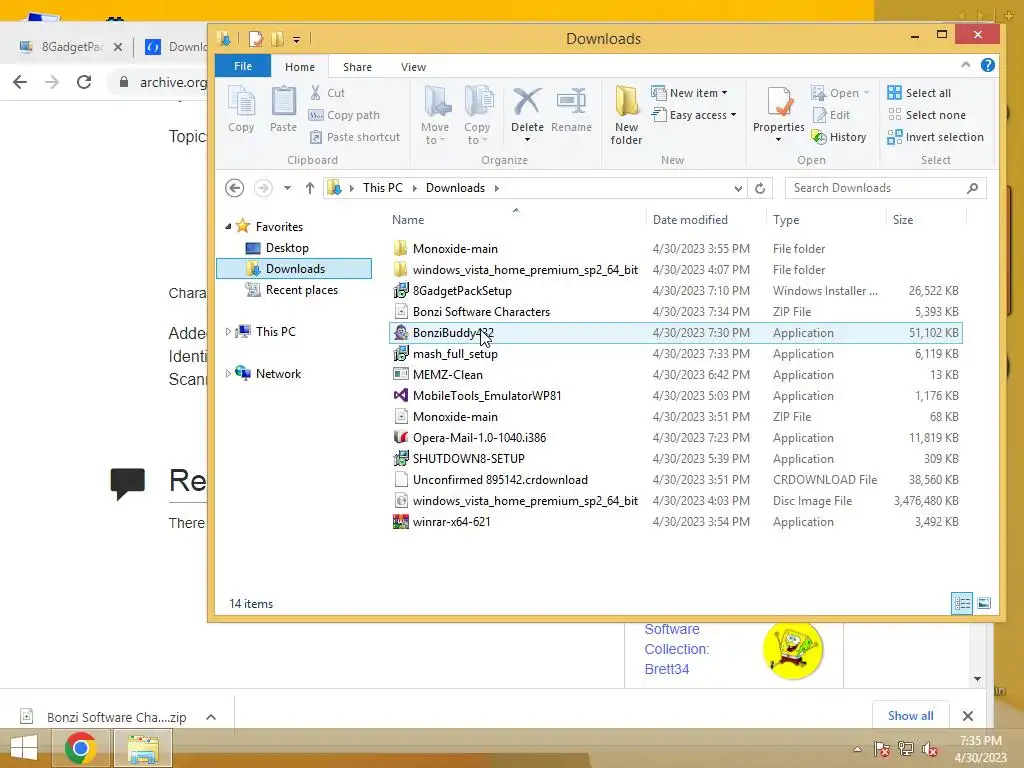Switch to the View ribbon tab
This screenshot has width=1024, height=768.
[x=413, y=67]
